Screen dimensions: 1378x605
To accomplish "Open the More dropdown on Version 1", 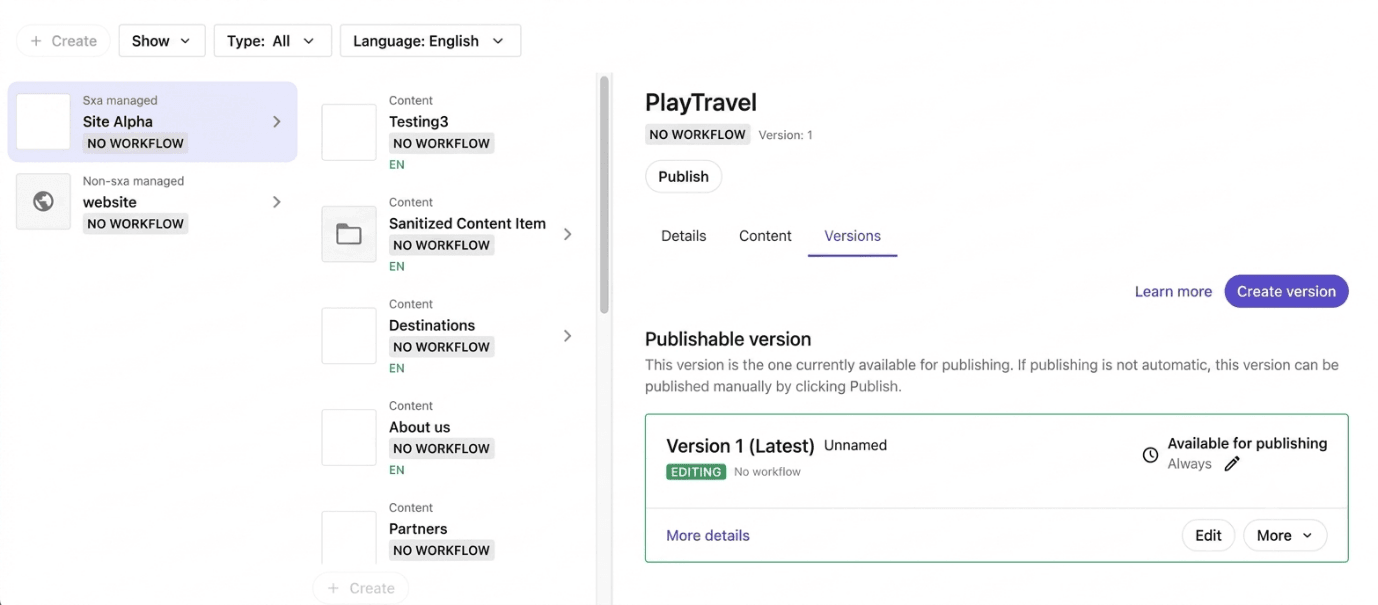I will (1285, 535).
